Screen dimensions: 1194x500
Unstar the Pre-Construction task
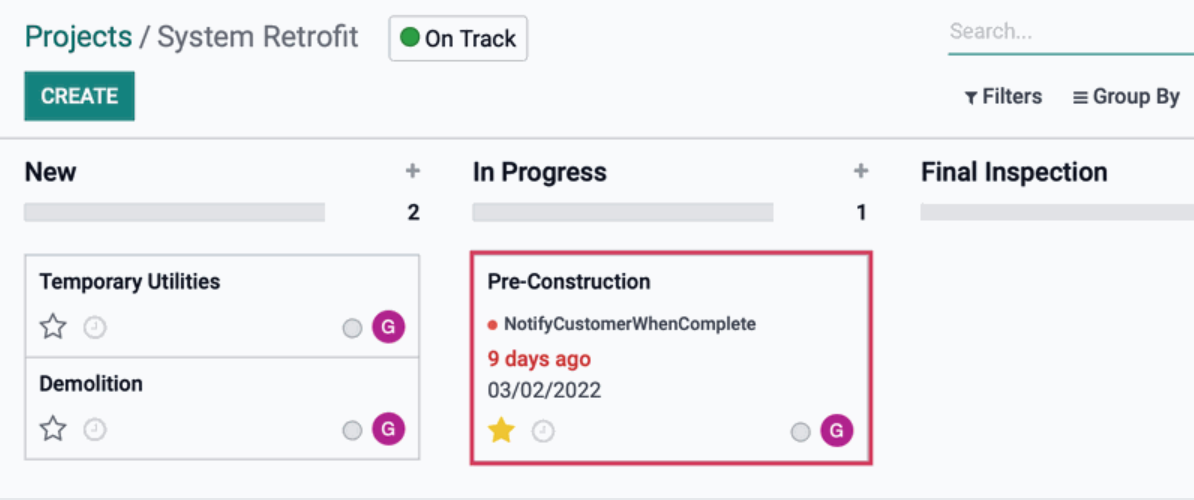(x=502, y=432)
